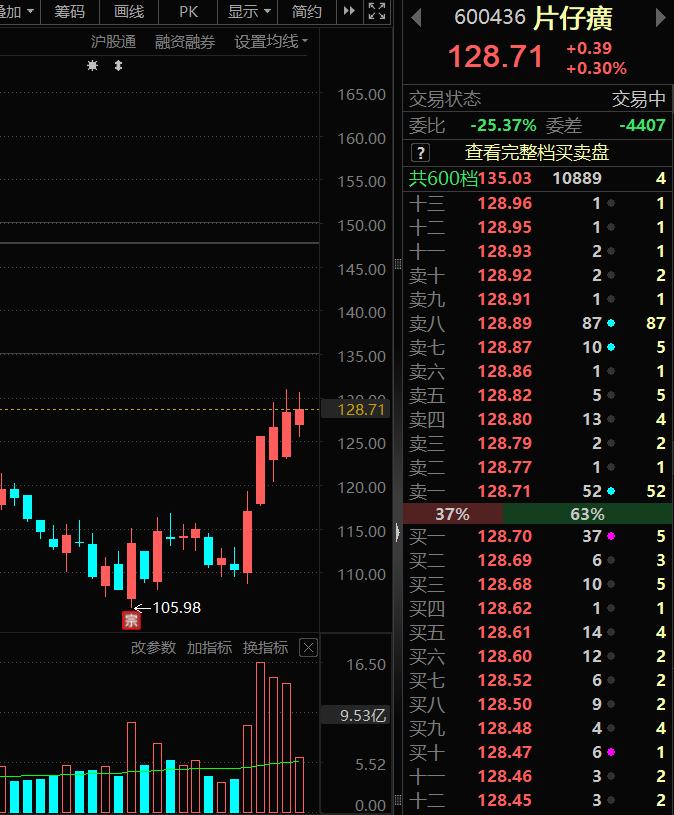Click the panel splitter handle beside 买一
The width and height of the screenshot is (674, 815).
(398, 533)
